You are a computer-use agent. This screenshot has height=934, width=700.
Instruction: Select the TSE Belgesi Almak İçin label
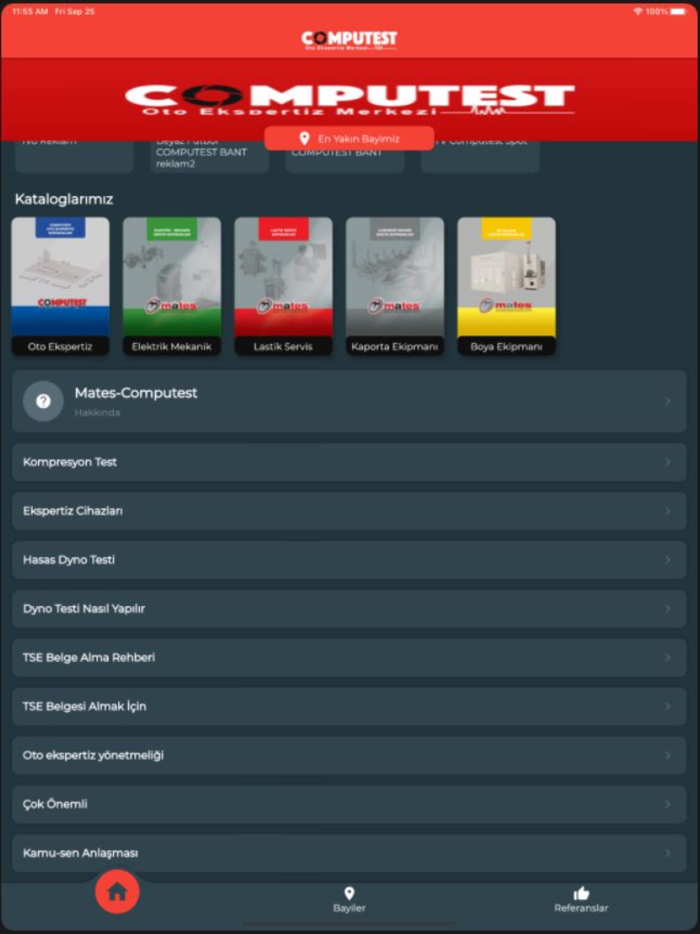pyautogui.click(x=85, y=706)
